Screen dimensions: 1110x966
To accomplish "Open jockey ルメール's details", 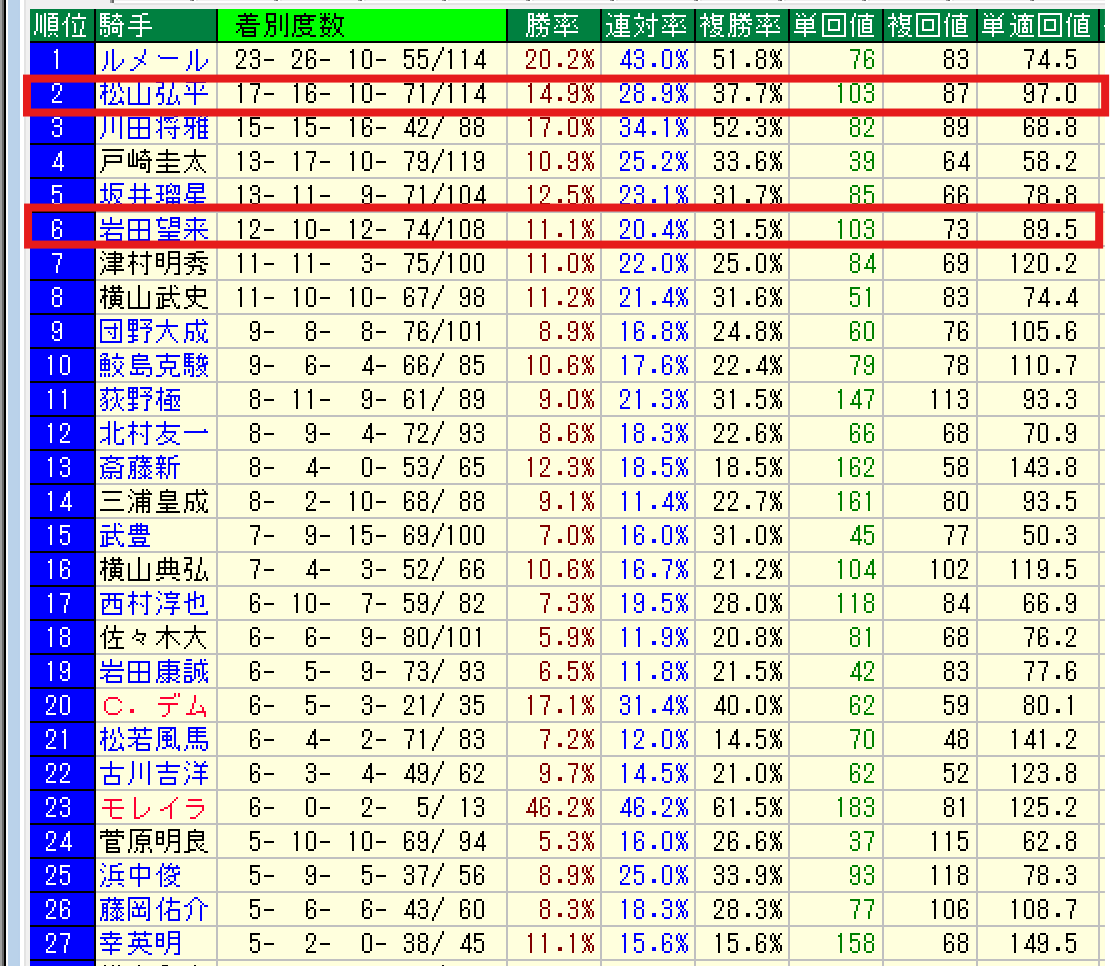I will (x=154, y=60).
